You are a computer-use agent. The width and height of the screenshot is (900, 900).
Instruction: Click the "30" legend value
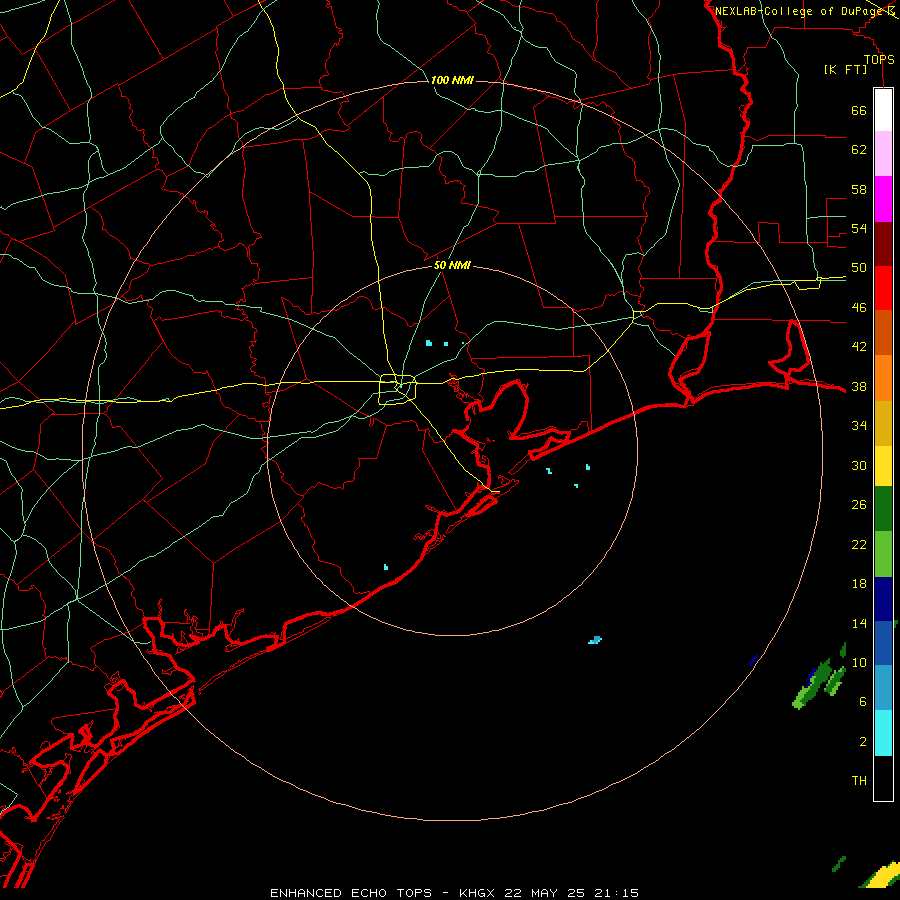point(859,465)
